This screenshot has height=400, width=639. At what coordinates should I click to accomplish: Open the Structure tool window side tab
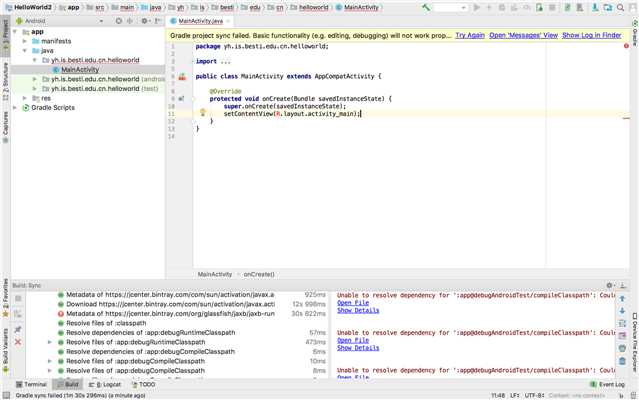point(5,80)
